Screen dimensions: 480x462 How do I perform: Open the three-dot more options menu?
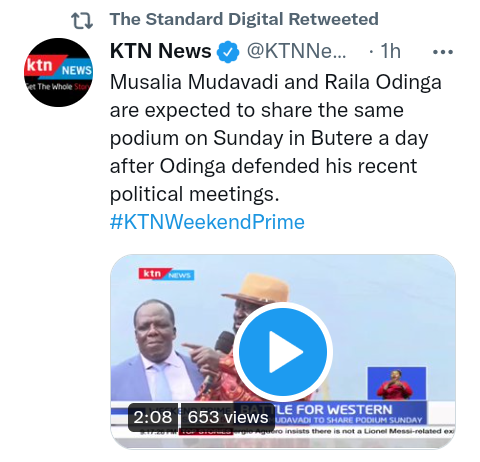(443, 52)
